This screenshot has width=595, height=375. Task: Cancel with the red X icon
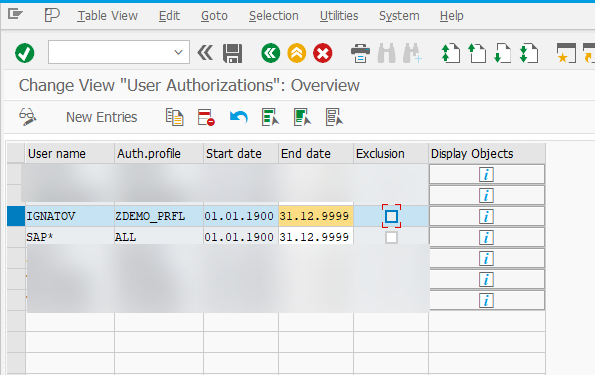tap(323, 53)
